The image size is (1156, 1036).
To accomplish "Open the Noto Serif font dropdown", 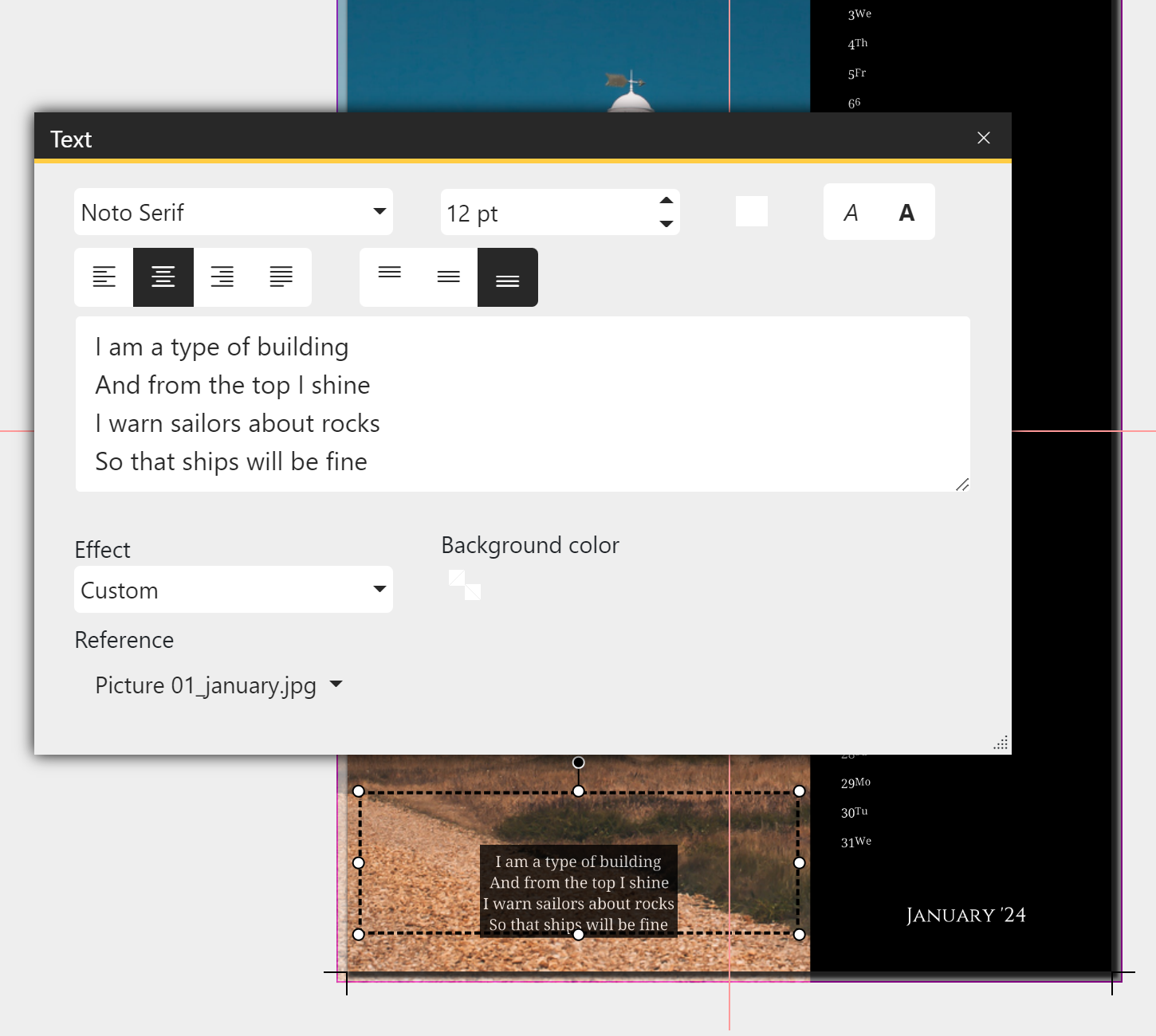I will coord(233,212).
